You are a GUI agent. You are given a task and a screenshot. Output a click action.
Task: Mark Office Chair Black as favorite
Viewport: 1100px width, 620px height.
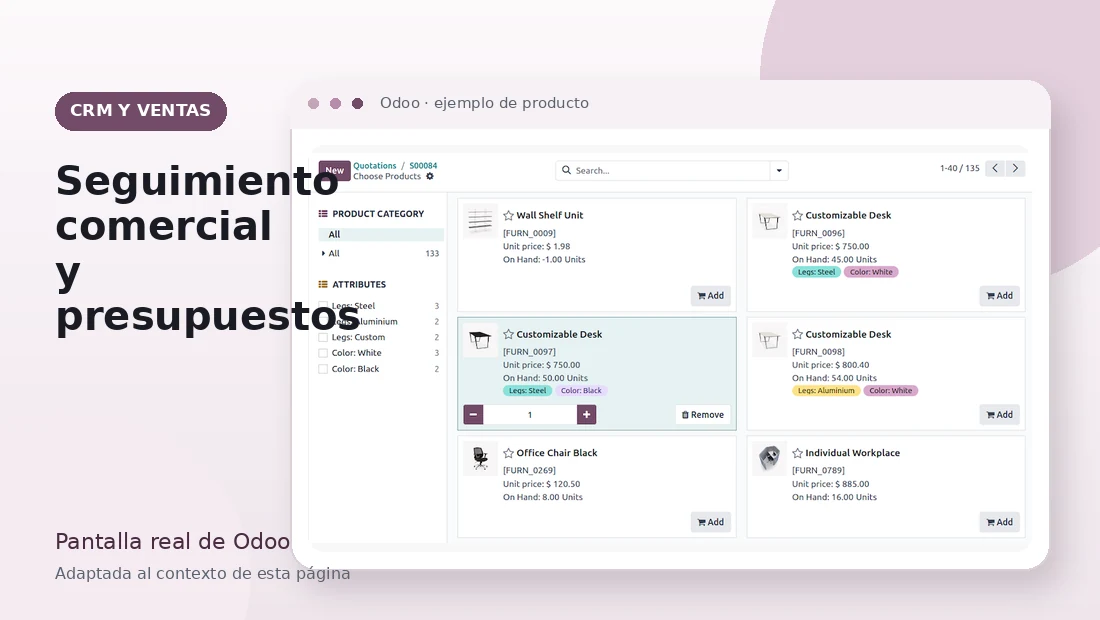pyautogui.click(x=509, y=453)
